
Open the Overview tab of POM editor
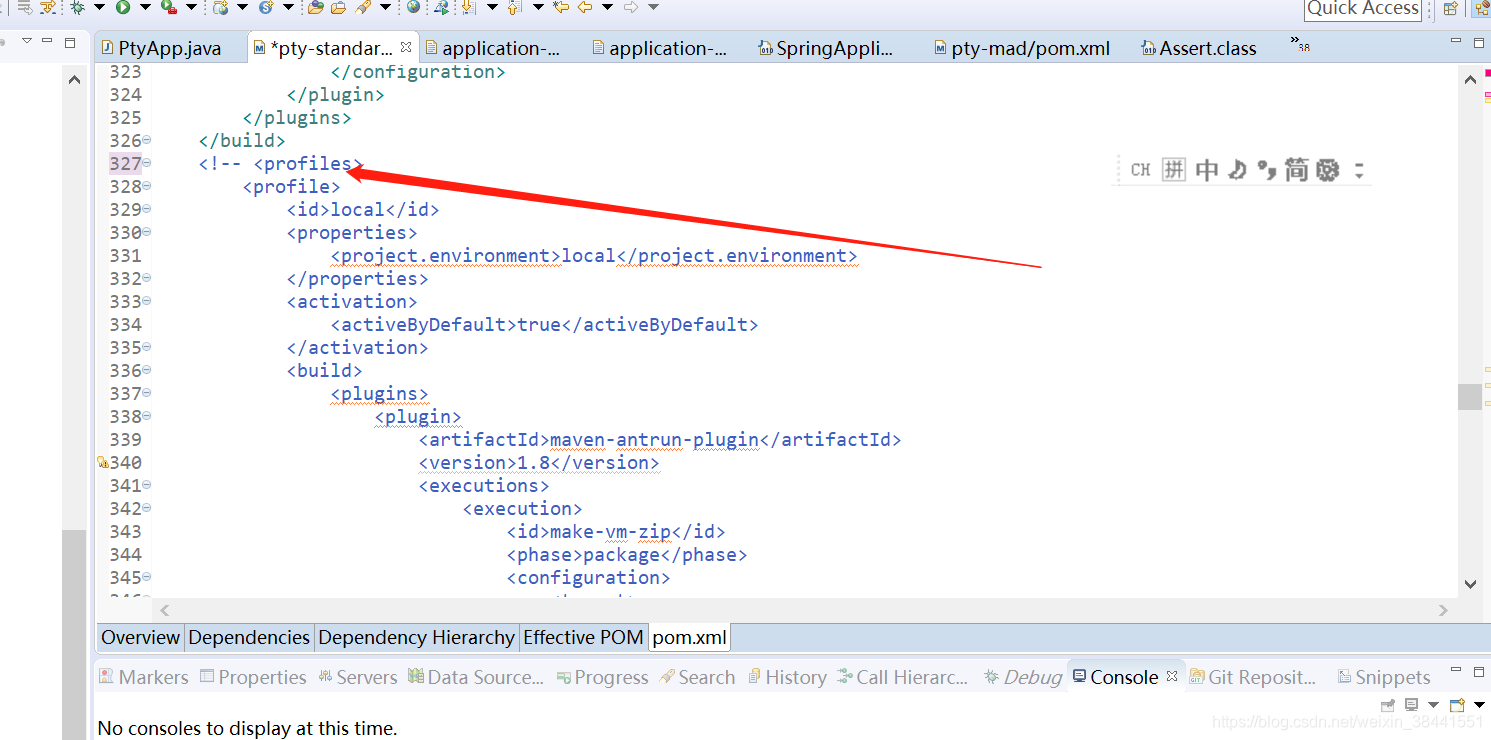point(141,637)
